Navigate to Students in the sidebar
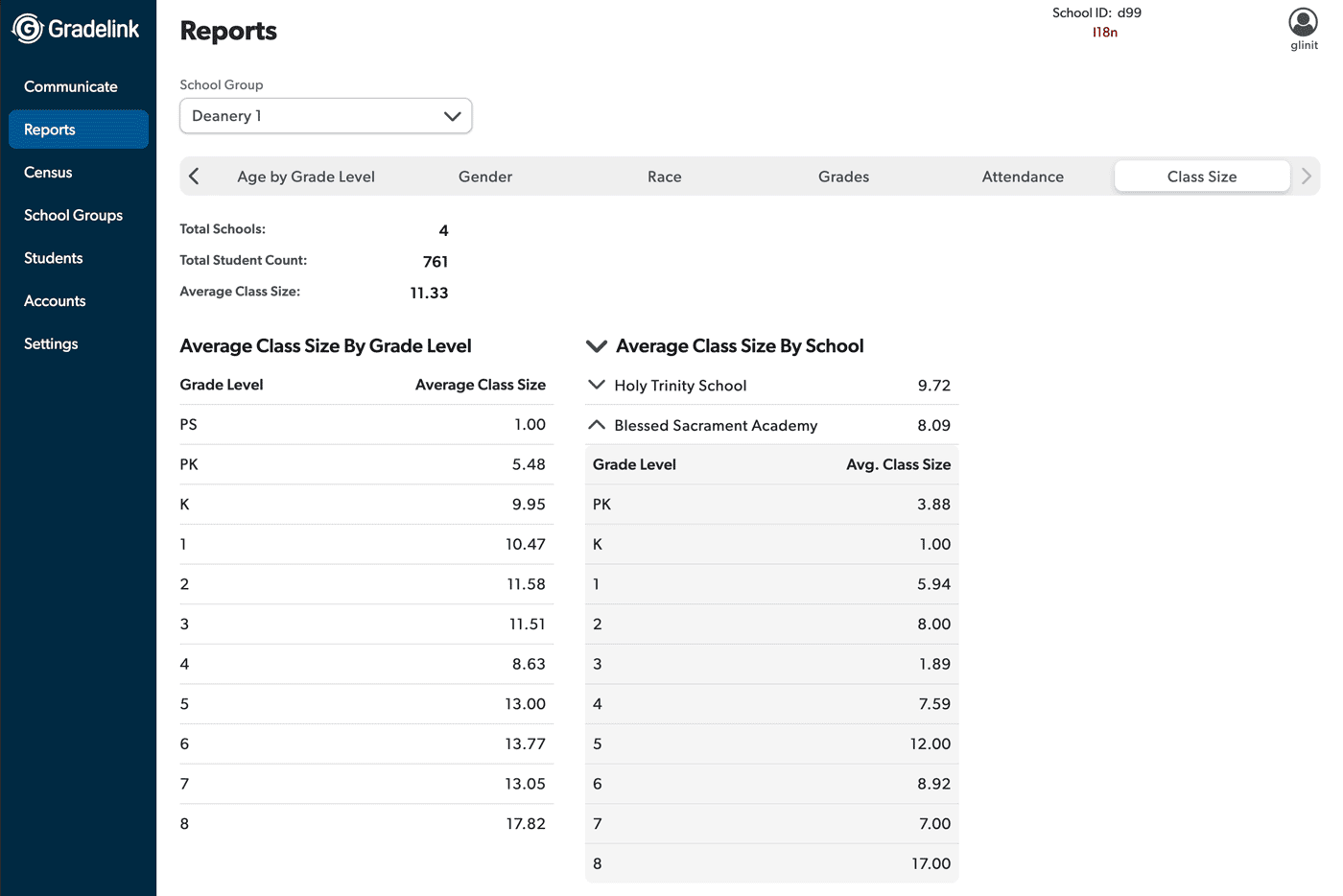 tap(54, 258)
